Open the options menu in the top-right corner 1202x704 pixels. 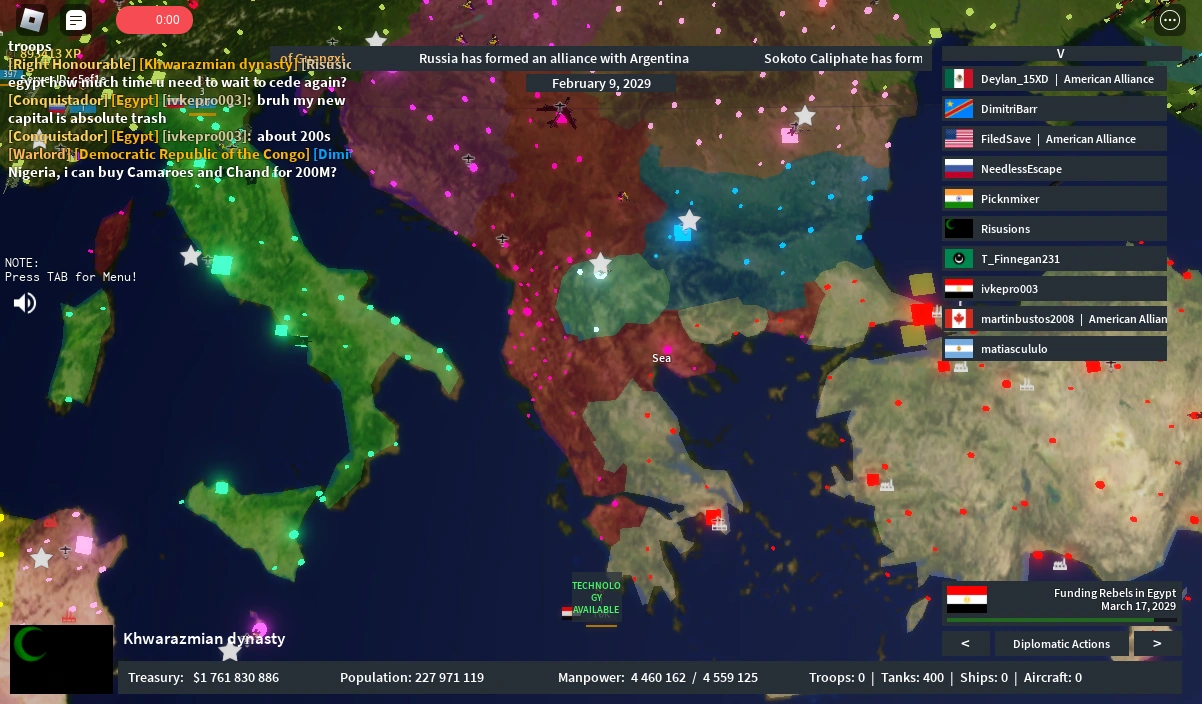tap(1170, 19)
